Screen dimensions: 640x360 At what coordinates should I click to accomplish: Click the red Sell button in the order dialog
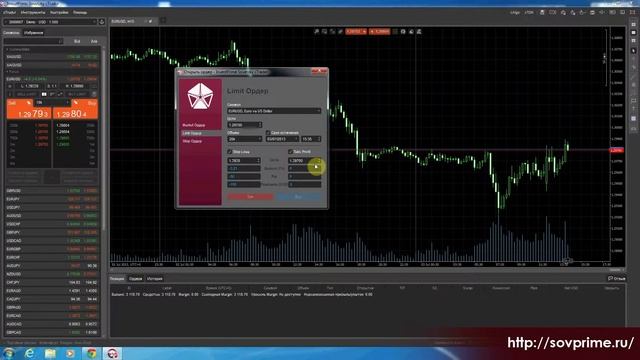click(250, 197)
